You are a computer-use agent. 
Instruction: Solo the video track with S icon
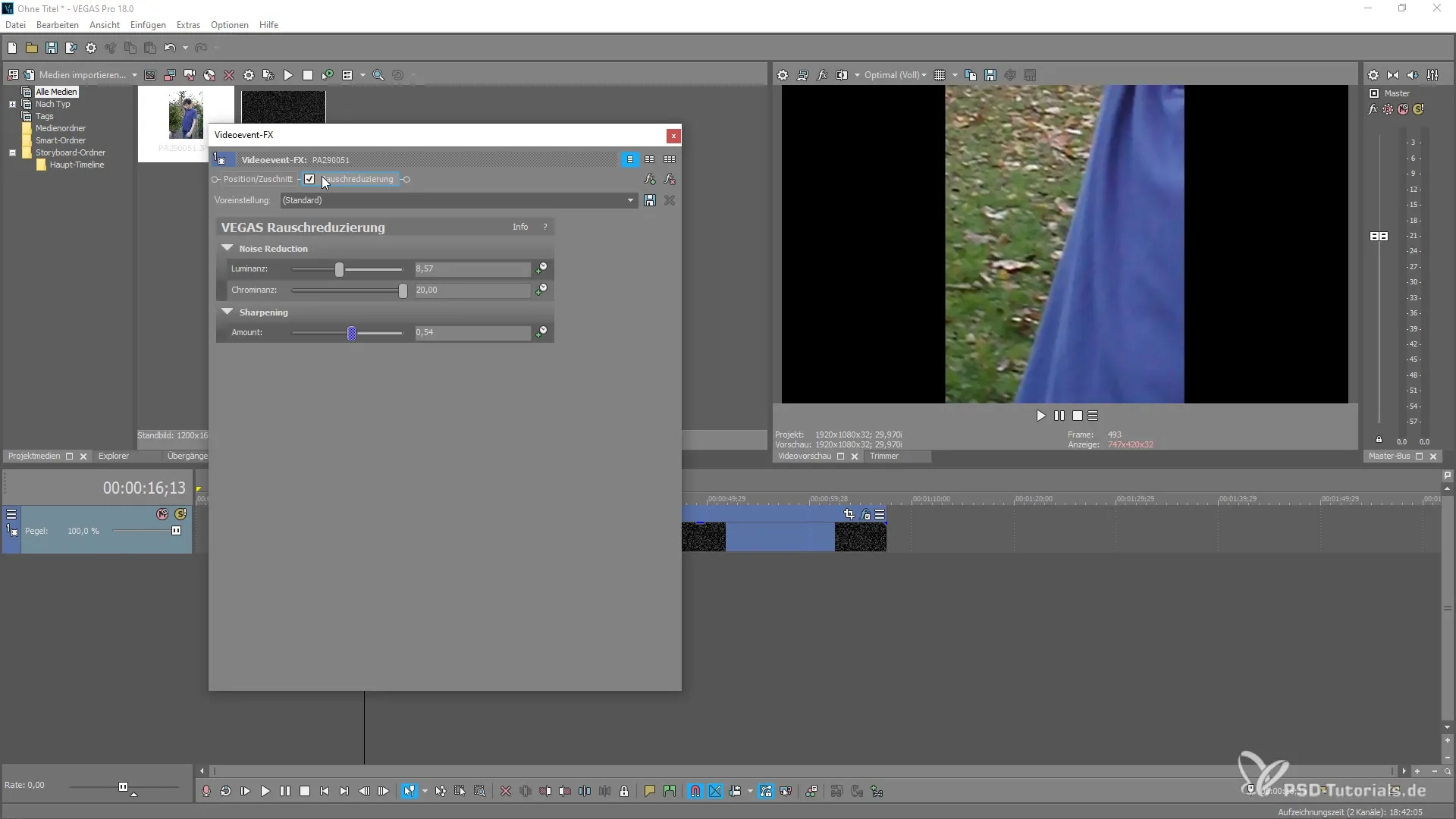(180, 514)
